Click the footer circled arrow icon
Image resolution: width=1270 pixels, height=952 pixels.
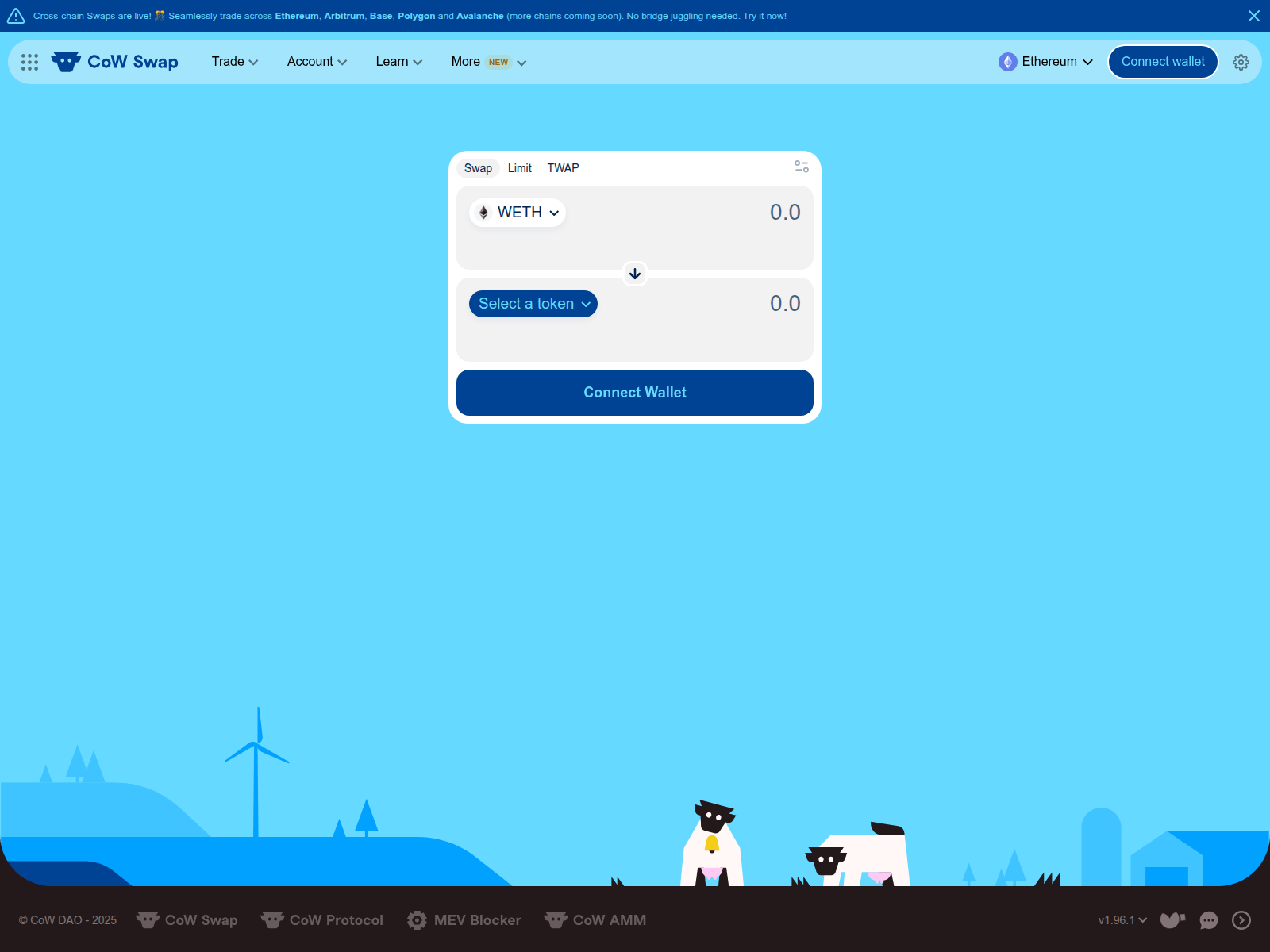click(1241, 920)
